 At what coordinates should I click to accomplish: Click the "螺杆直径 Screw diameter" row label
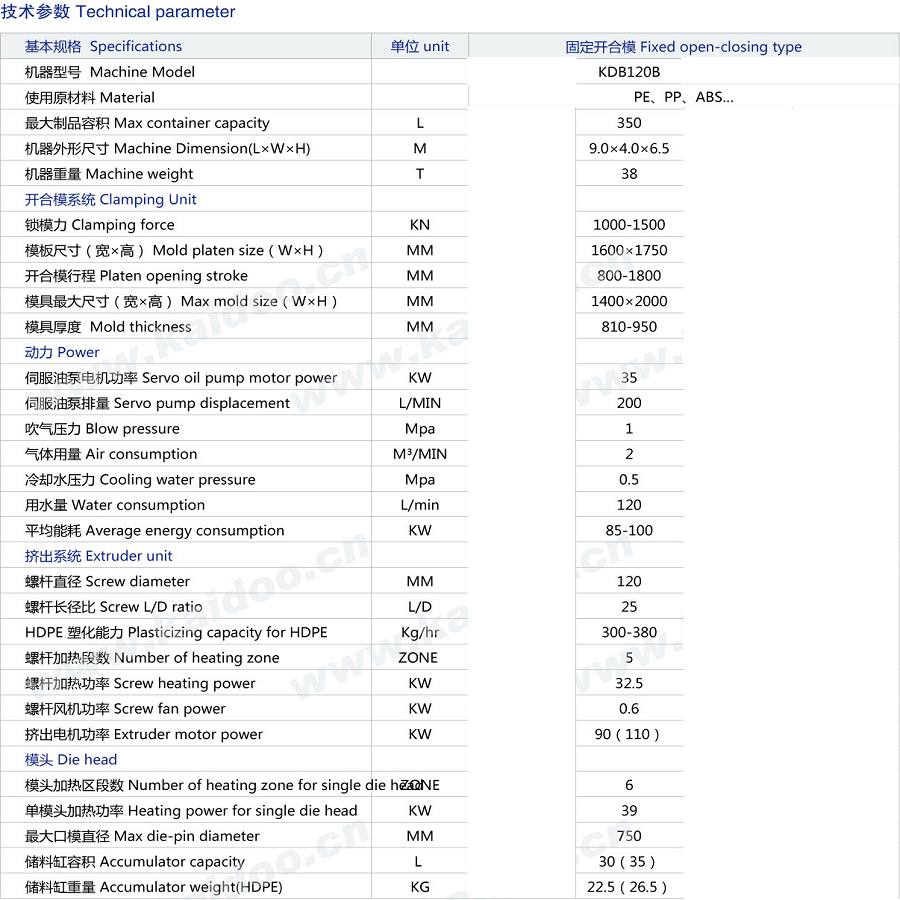coord(107,581)
